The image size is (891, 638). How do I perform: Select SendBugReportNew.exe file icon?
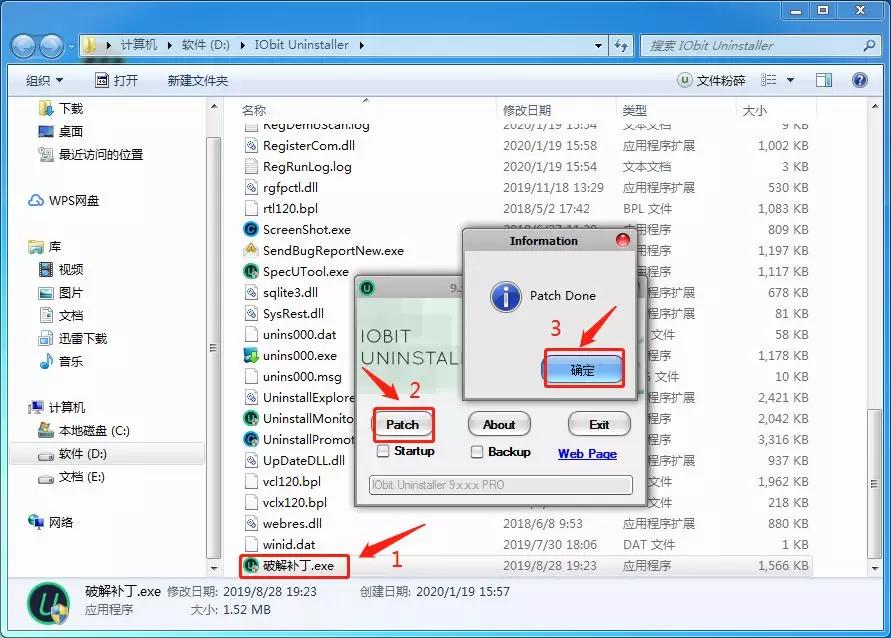251,251
